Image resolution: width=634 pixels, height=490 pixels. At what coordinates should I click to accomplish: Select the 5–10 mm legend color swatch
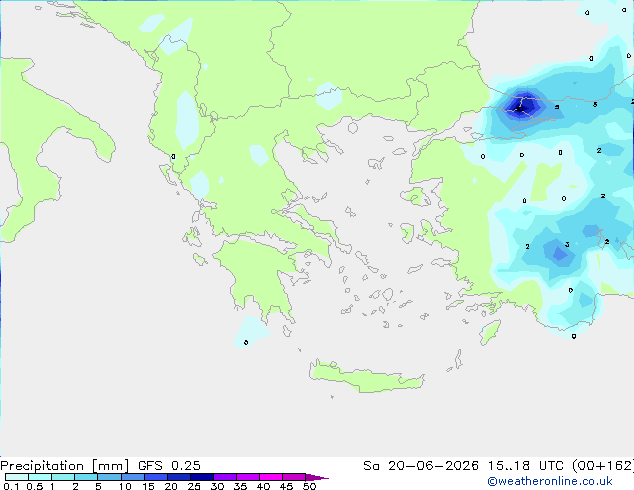click(109, 477)
